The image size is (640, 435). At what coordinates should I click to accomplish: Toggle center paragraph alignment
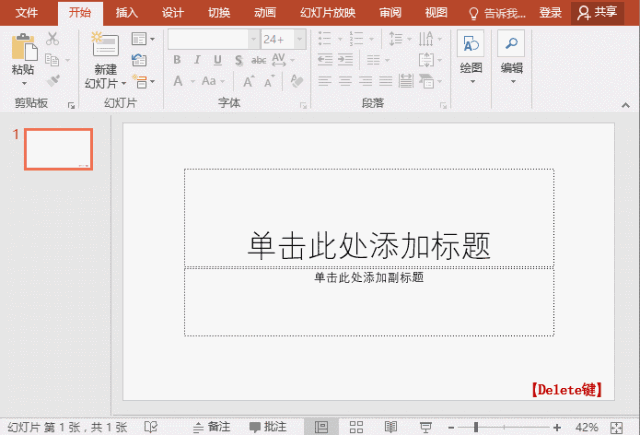click(x=345, y=81)
